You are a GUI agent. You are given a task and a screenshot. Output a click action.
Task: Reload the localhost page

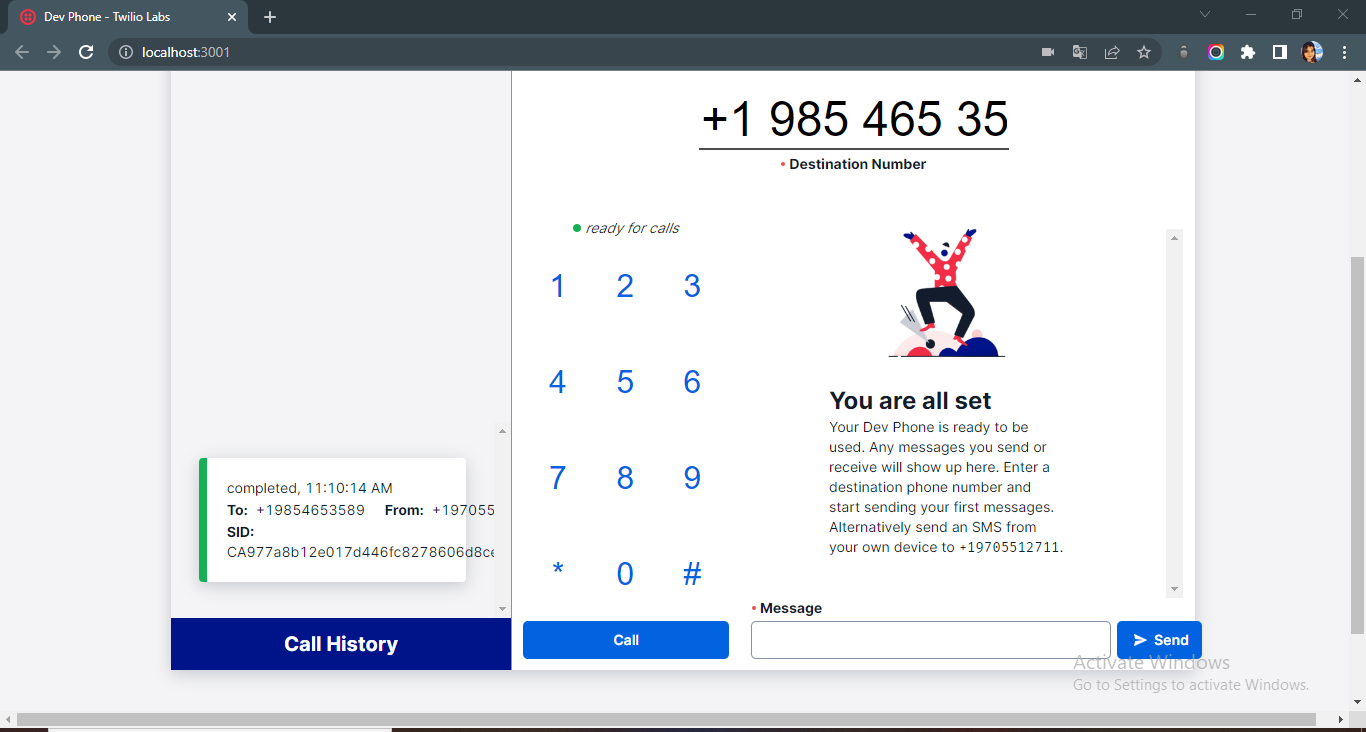coord(86,52)
